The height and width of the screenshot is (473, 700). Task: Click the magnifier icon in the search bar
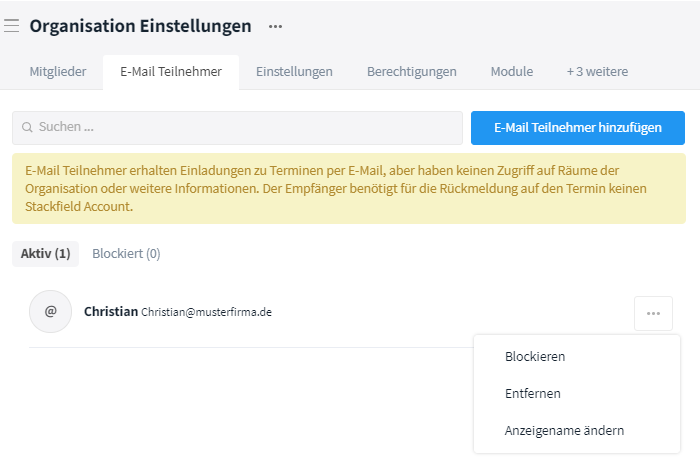click(27, 128)
